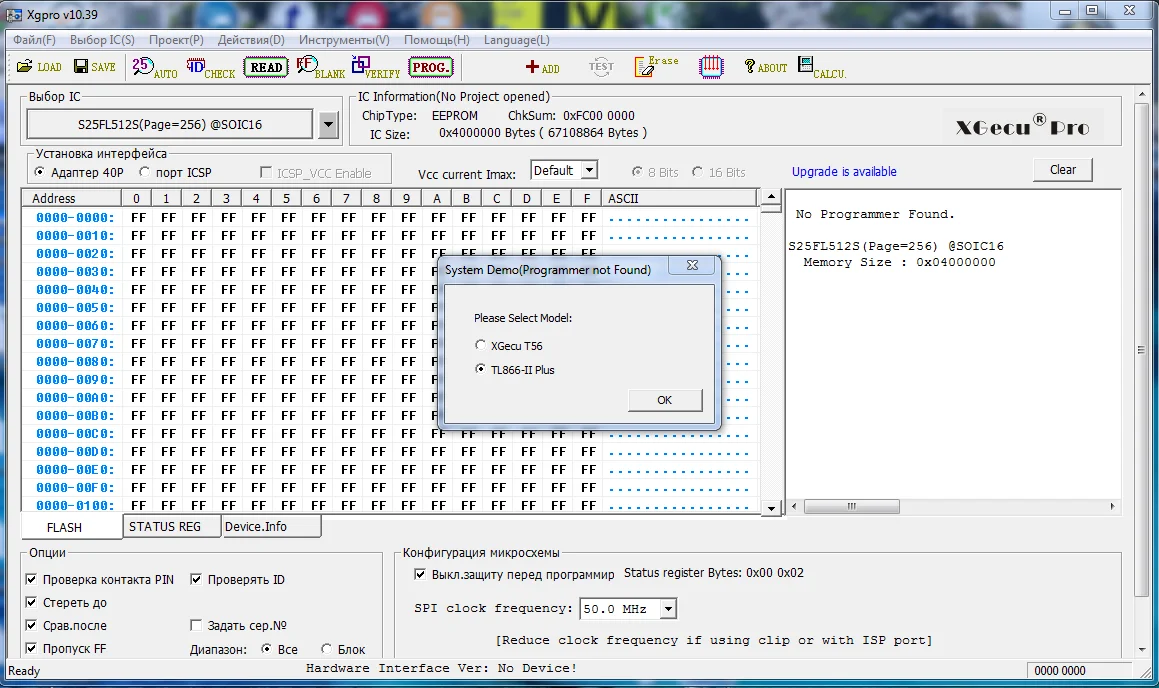
Task: Open the Помощь(H) menu
Action: coord(436,40)
